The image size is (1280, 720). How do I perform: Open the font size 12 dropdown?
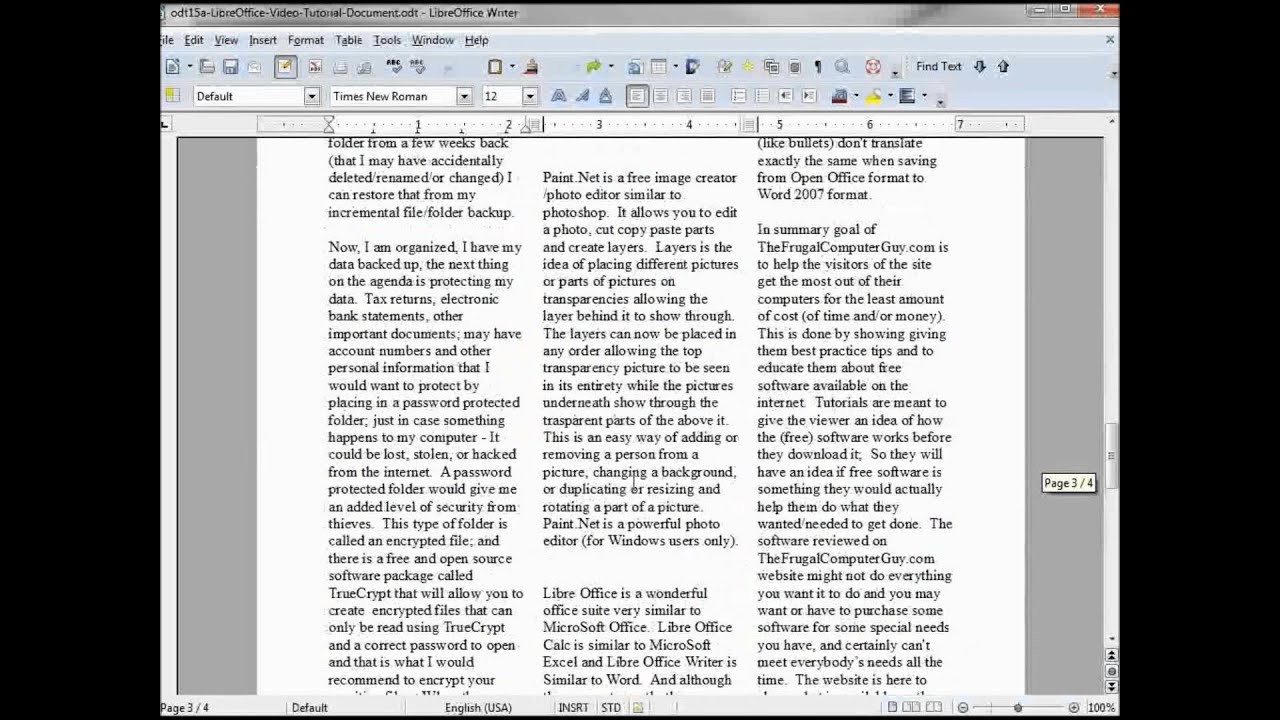click(x=529, y=96)
